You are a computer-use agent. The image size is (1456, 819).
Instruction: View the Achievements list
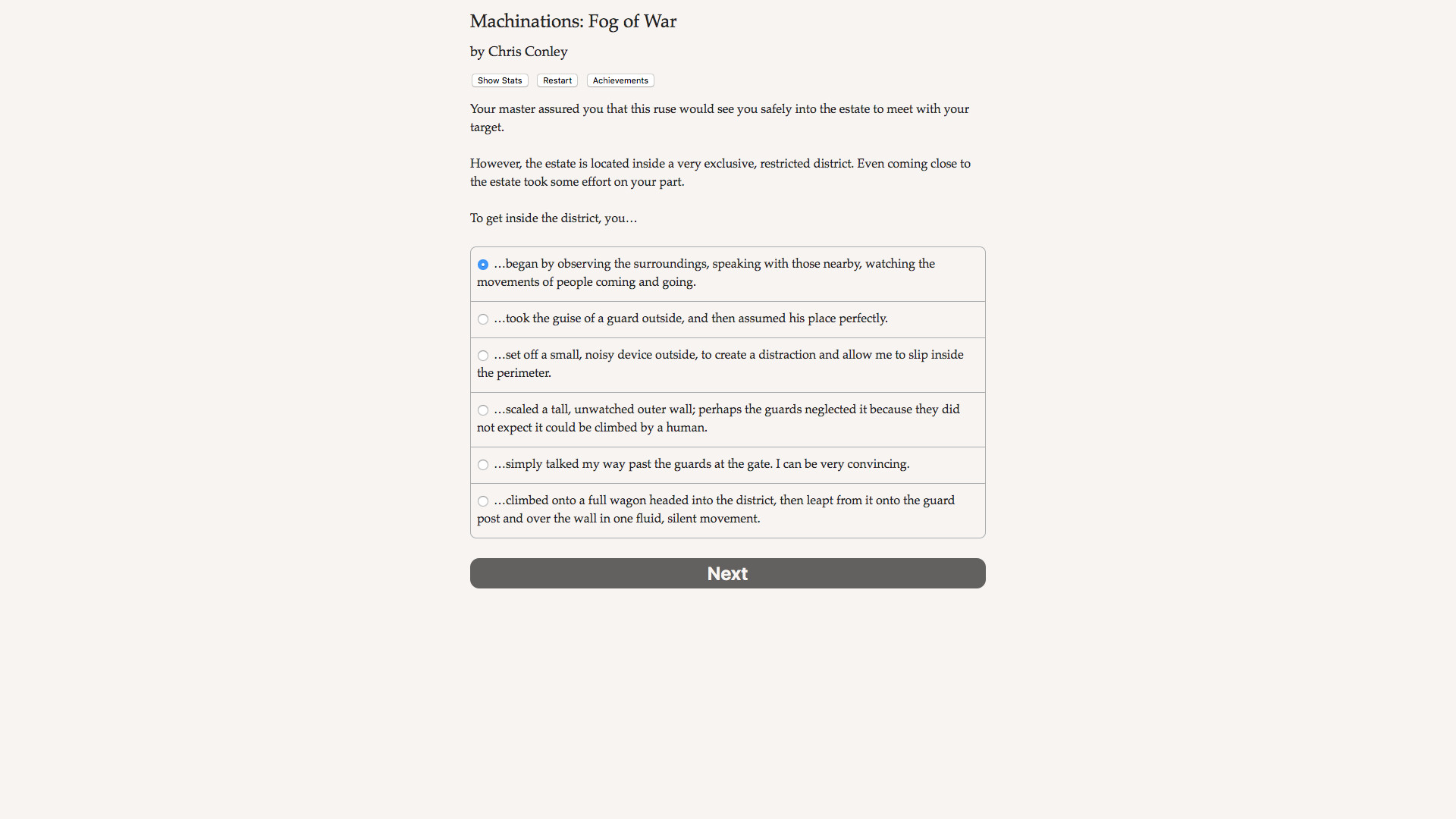pyautogui.click(x=620, y=80)
